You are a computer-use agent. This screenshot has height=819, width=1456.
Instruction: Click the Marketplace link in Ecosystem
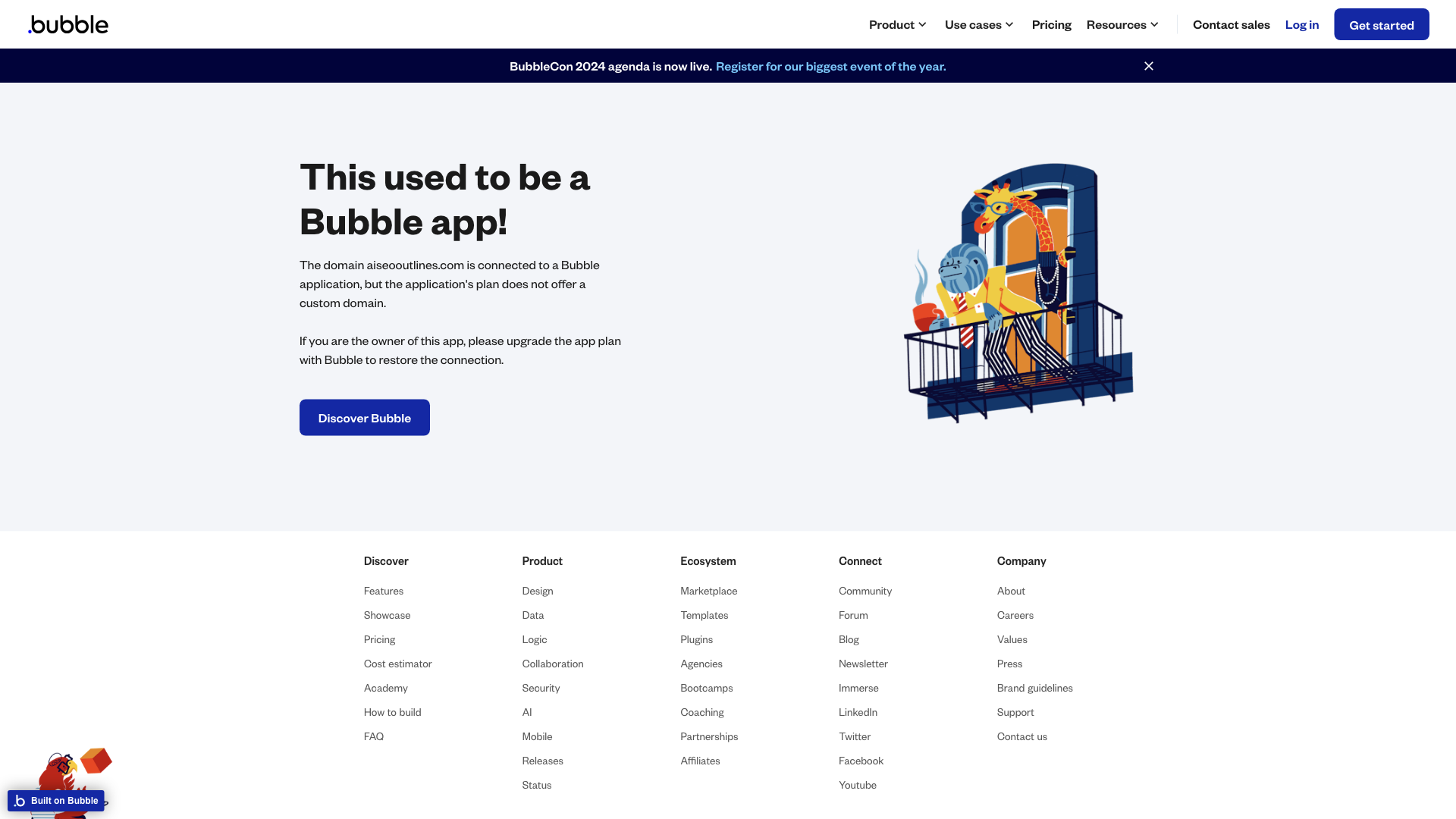tap(708, 590)
